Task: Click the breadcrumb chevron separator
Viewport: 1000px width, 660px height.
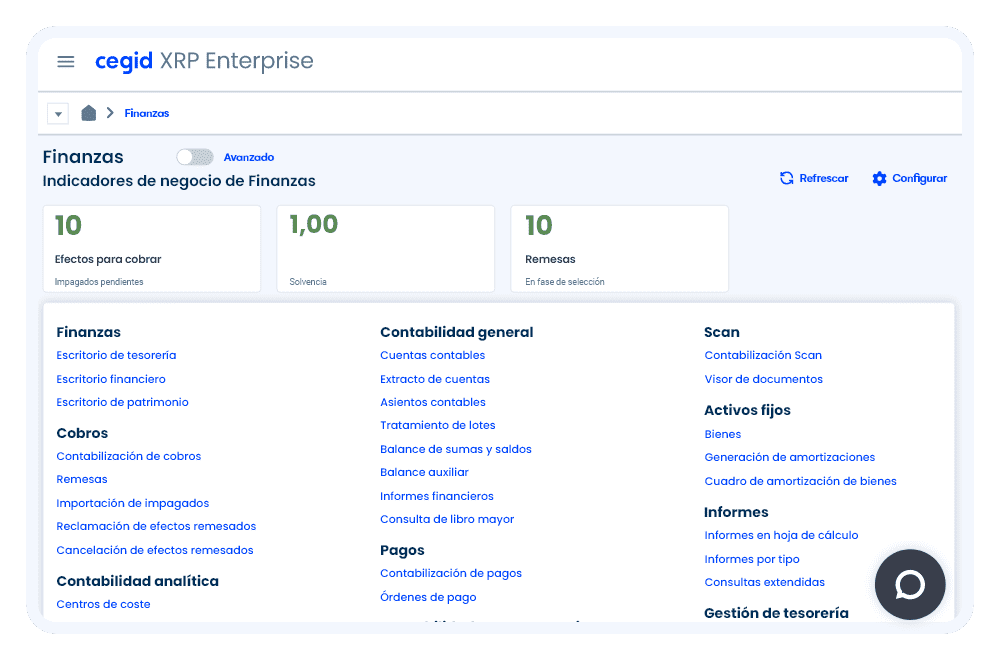Action: point(110,113)
